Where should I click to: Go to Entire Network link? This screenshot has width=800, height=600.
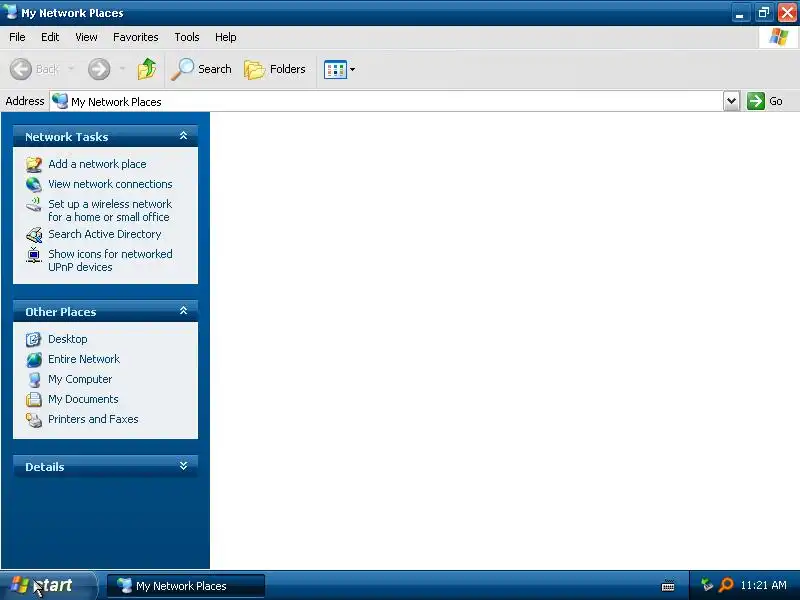point(84,359)
